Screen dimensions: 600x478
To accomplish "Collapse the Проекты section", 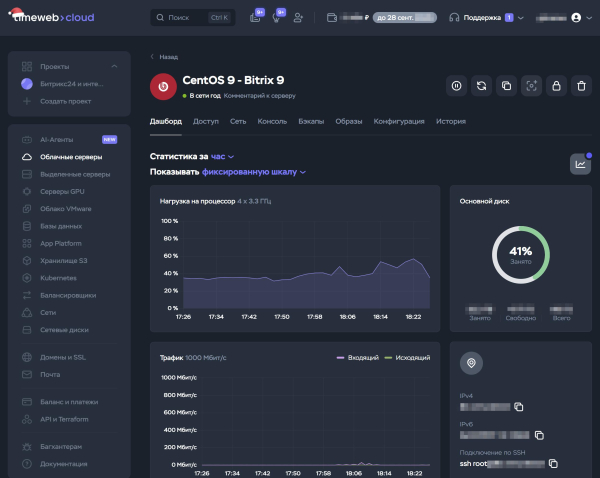I will click(114, 66).
